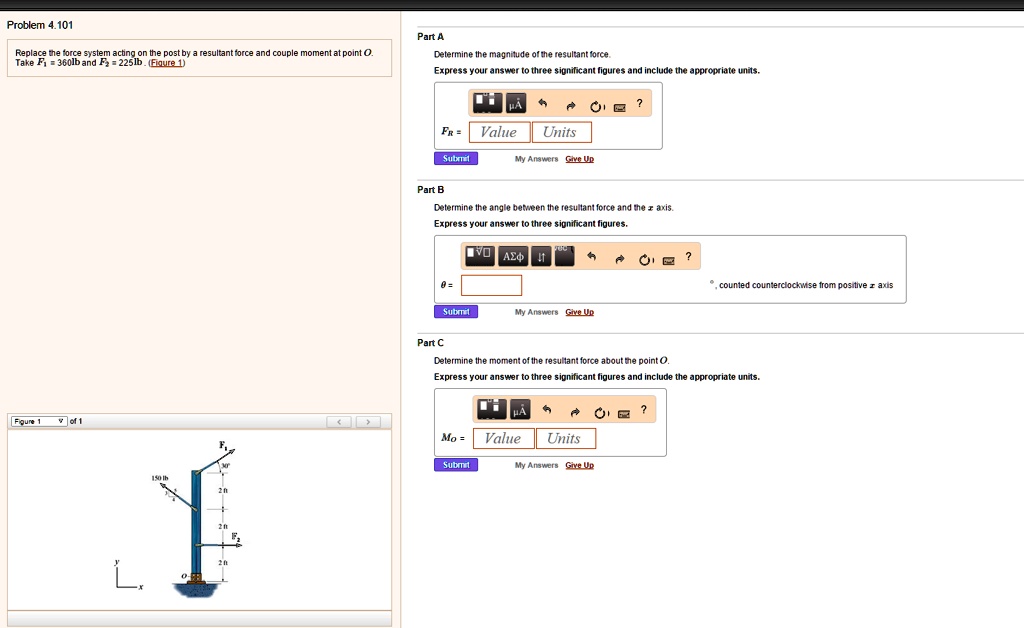Click My Answers under Part B
This screenshot has height=628, width=1024.
point(536,311)
